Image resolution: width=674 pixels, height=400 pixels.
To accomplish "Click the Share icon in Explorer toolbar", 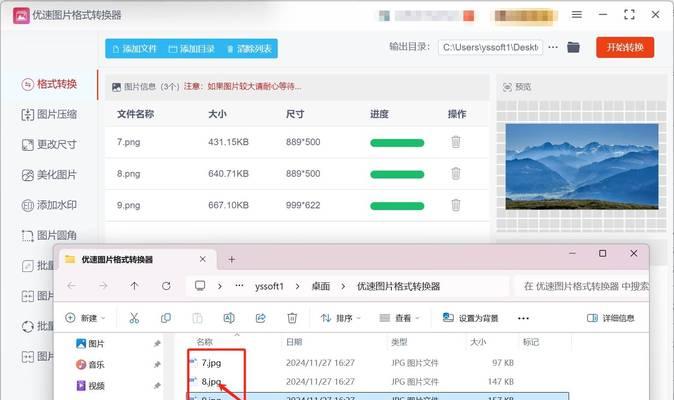I will pos(260,318).
